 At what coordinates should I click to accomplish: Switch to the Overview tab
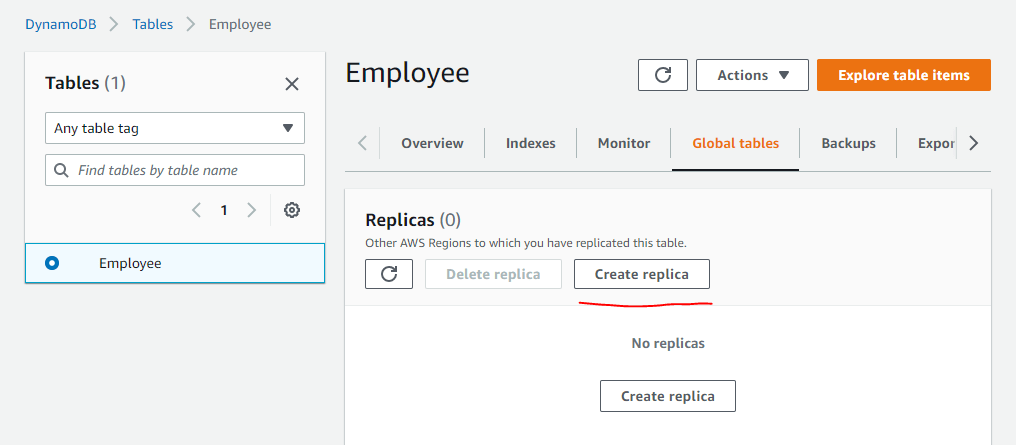click(432, 143)
